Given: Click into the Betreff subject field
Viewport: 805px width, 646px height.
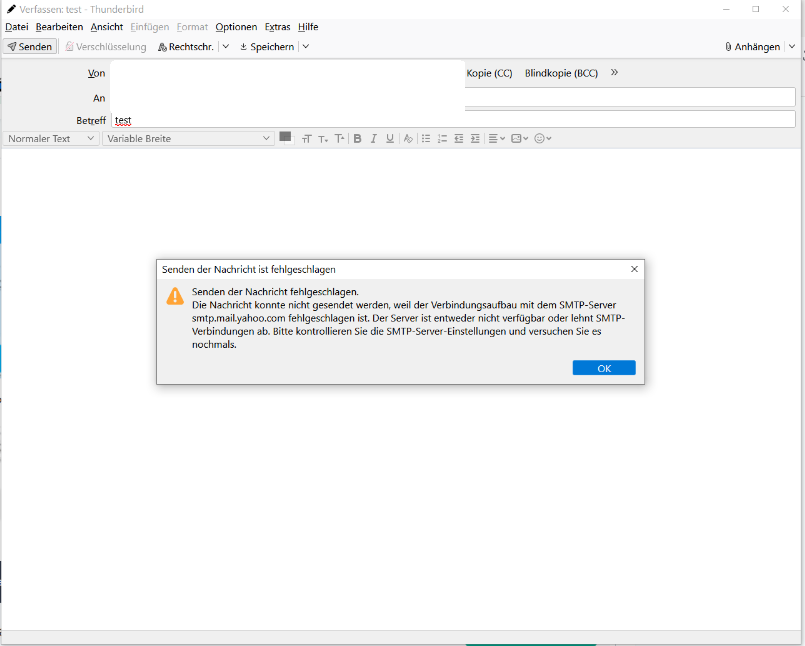Looking at the screenshot, I should [x=453, y=120].
